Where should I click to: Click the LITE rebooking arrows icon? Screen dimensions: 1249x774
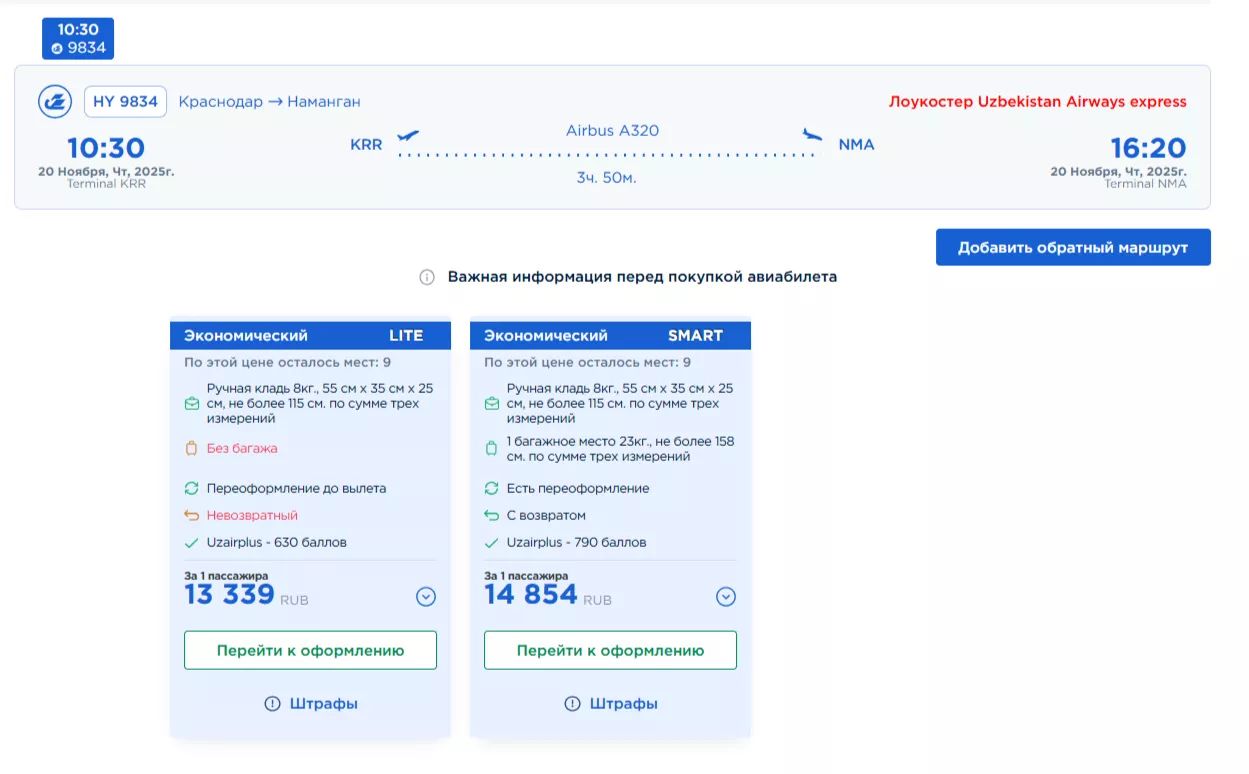(x=191, y=489)
